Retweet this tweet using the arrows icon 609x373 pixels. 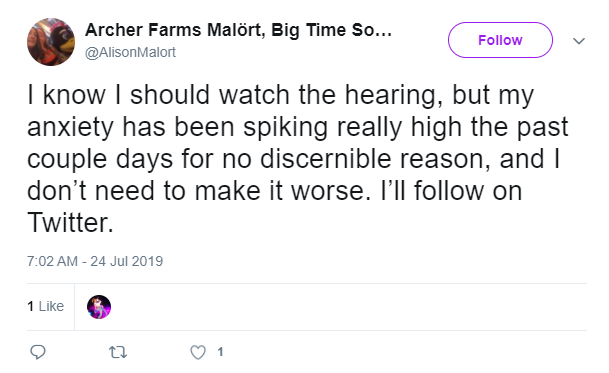pyautogui.click(x=117, y=352)
